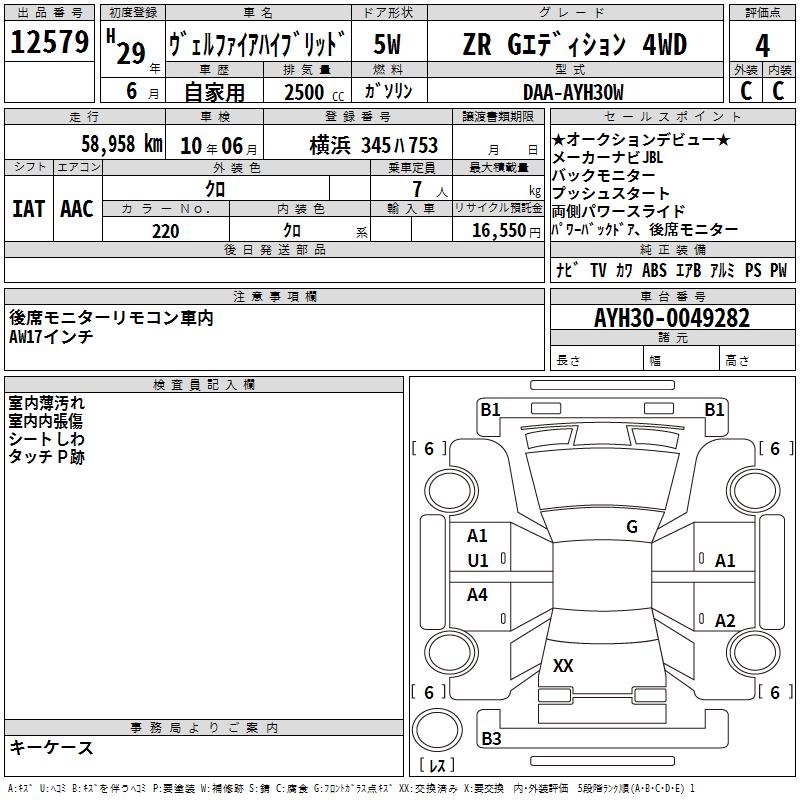Click the door shape value 5W
This screenshot has height=800, width=800.
point(387,44)
